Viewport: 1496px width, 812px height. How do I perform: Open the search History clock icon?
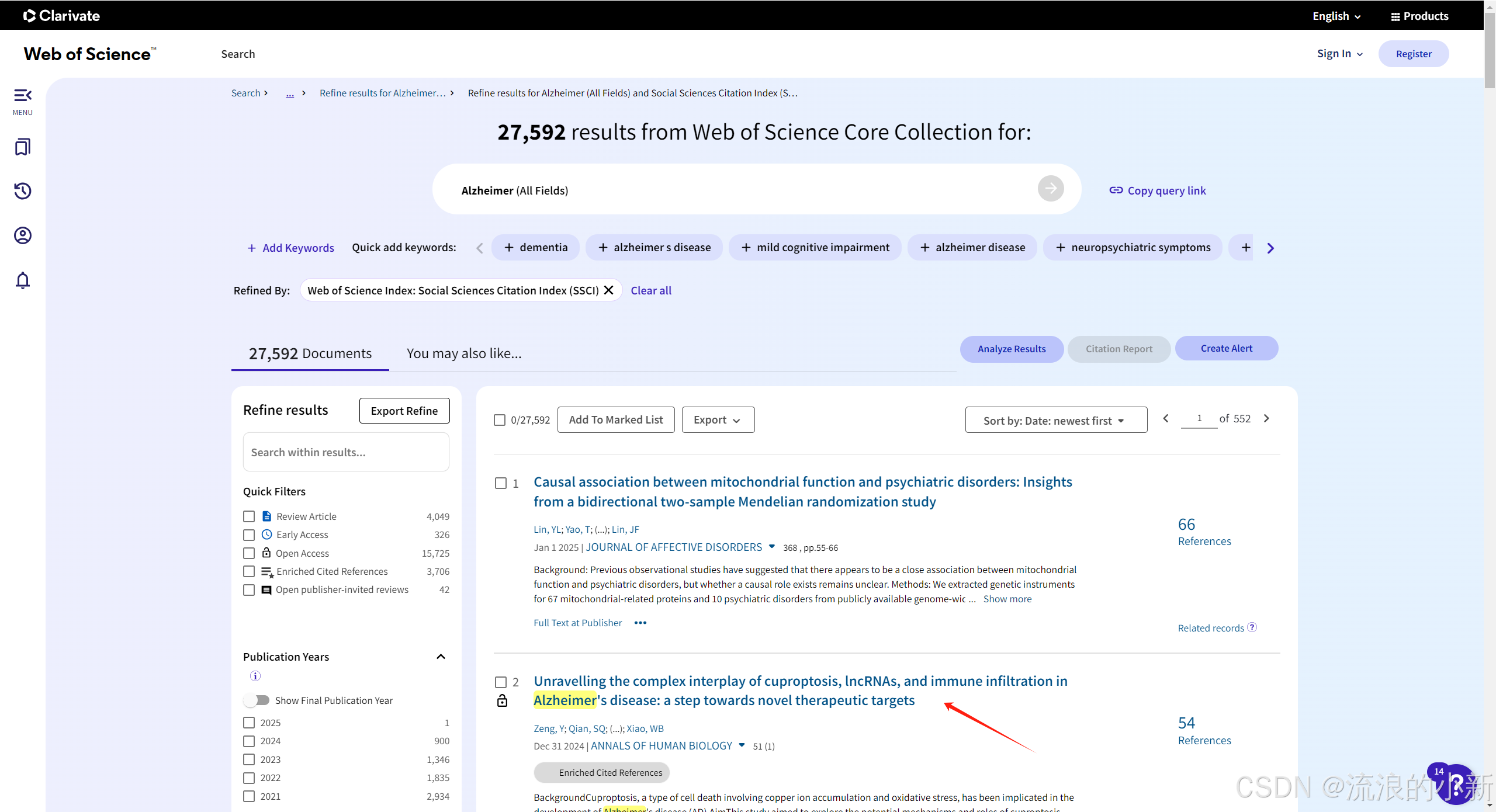coord(22,191)
